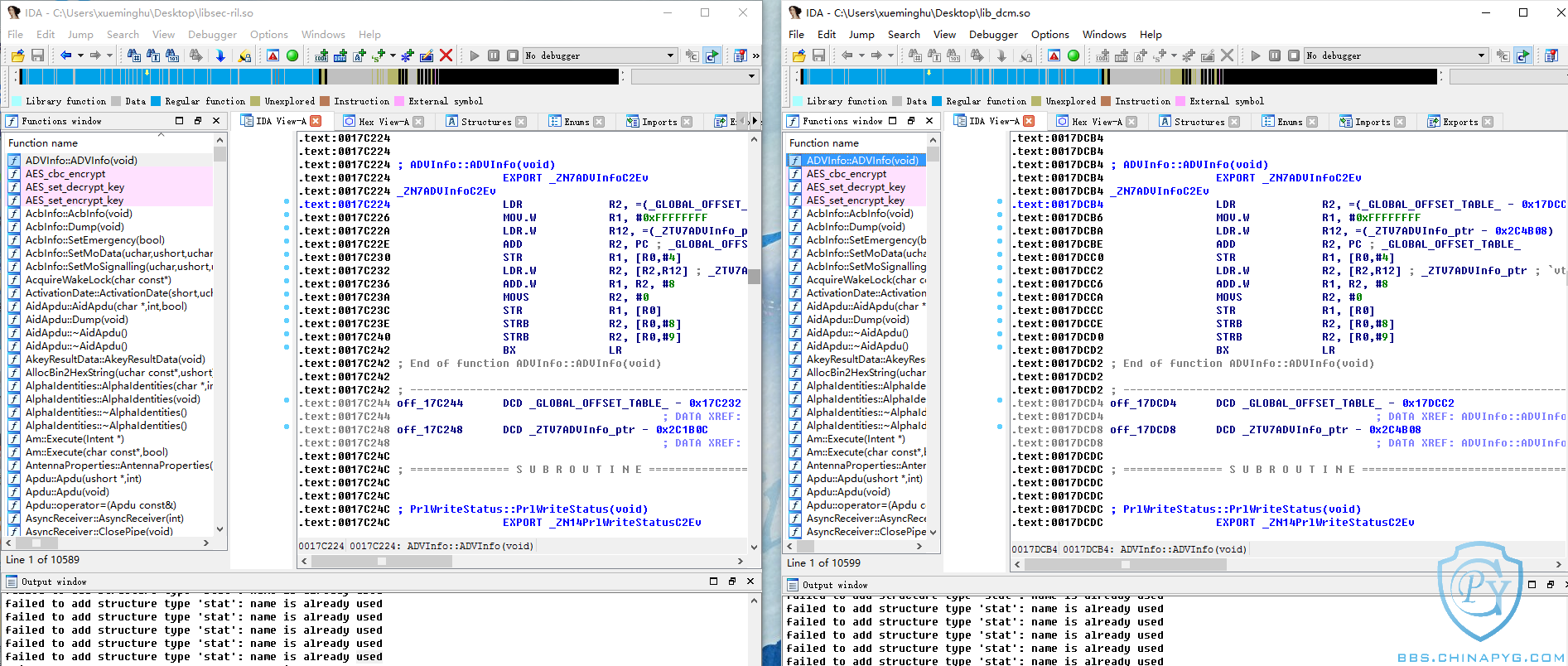The height and width of the screenshot is (666, 1568).
Task: Click red warning triangle icon in libsec-ril.so toolbar
Action: pyautogui.click(x=273, y=55)
